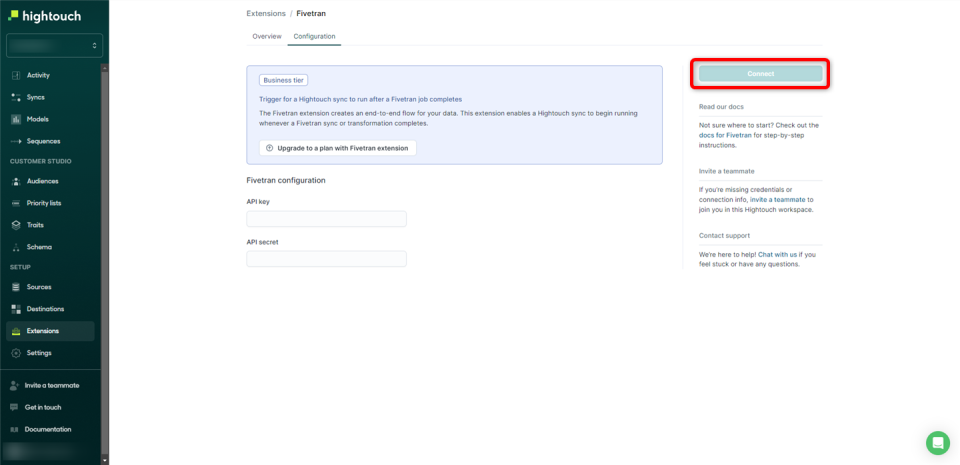The width and height of the screenshot is (960, 465).
Task: Click the sidebar vertical scrollbar
Action: point(105,260)
